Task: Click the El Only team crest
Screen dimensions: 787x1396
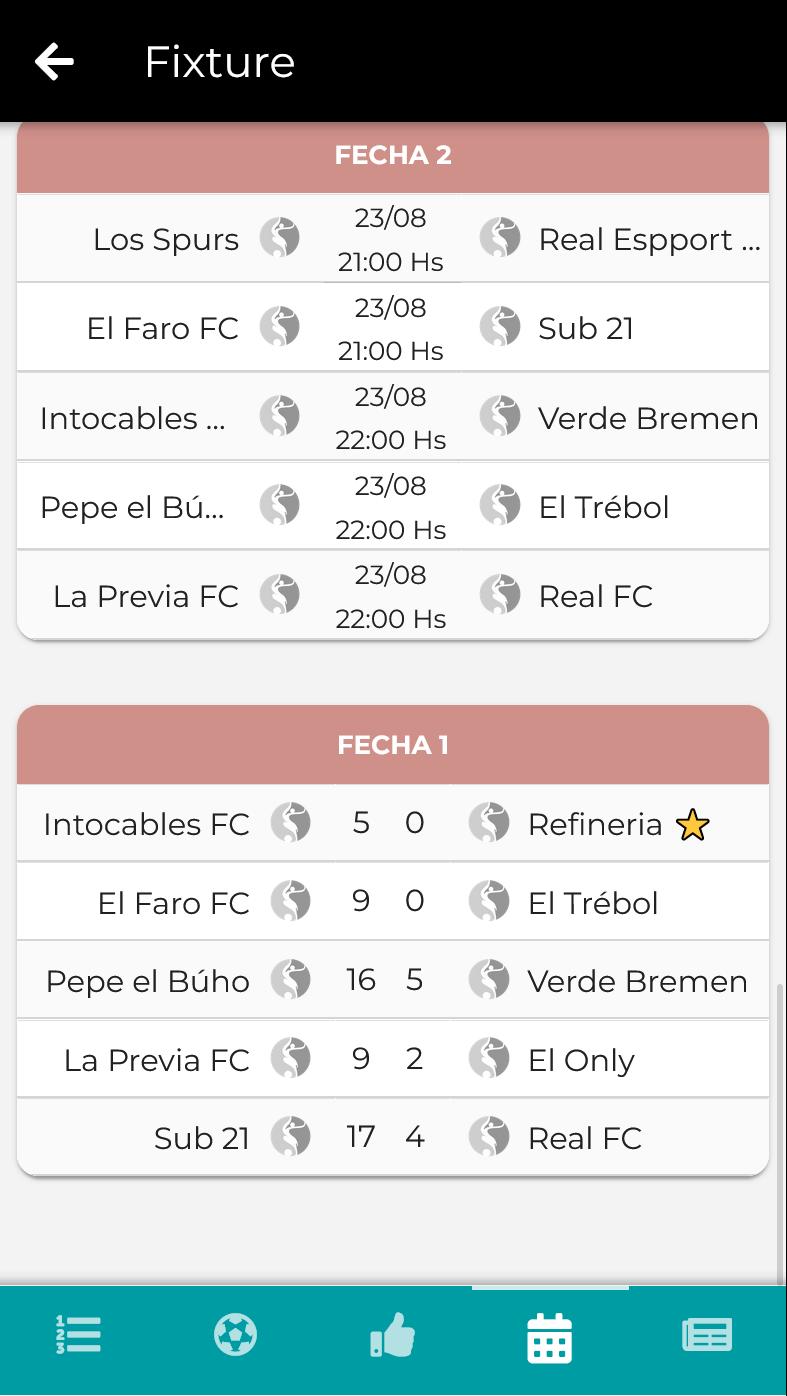Action: pyautogui.click(x=489, y=1059)
